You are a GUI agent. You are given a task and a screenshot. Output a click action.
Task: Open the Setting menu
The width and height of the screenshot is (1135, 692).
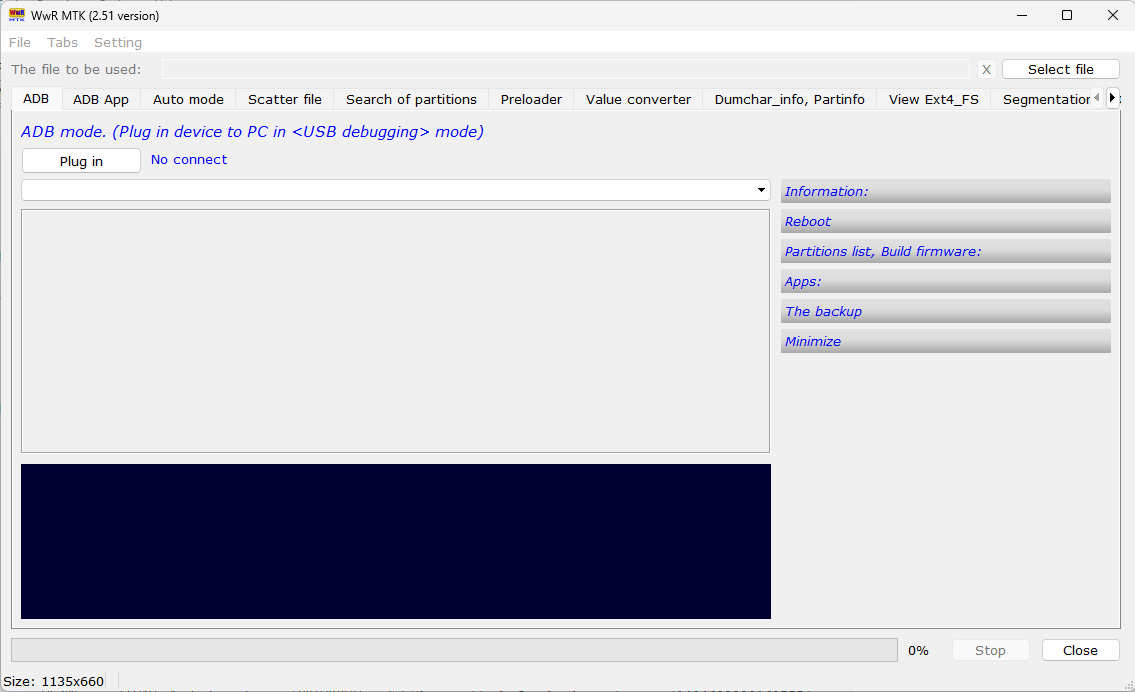117,42
